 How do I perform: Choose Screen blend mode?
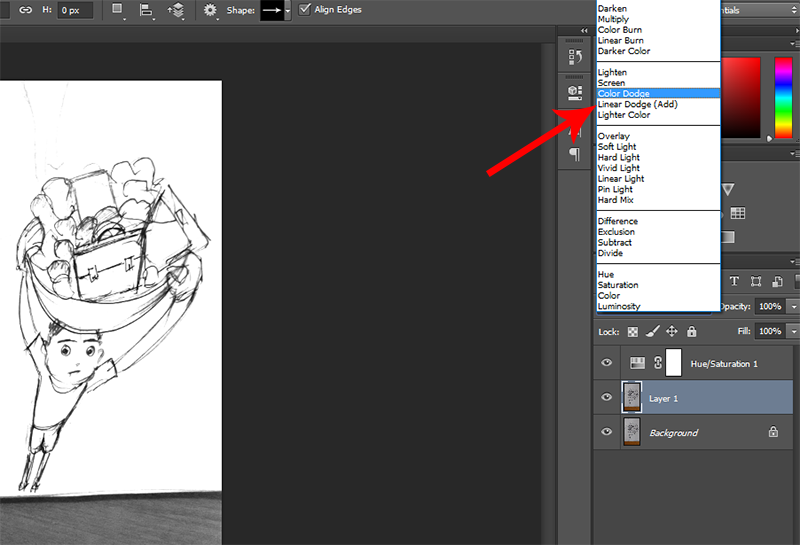(658, 83)
